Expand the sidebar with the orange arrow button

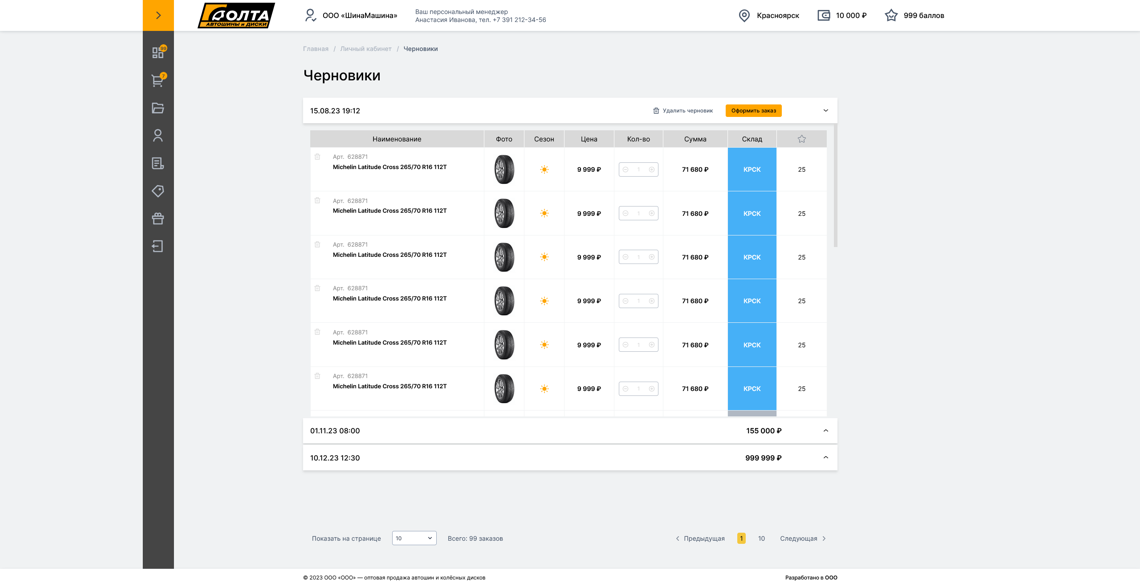158,15
